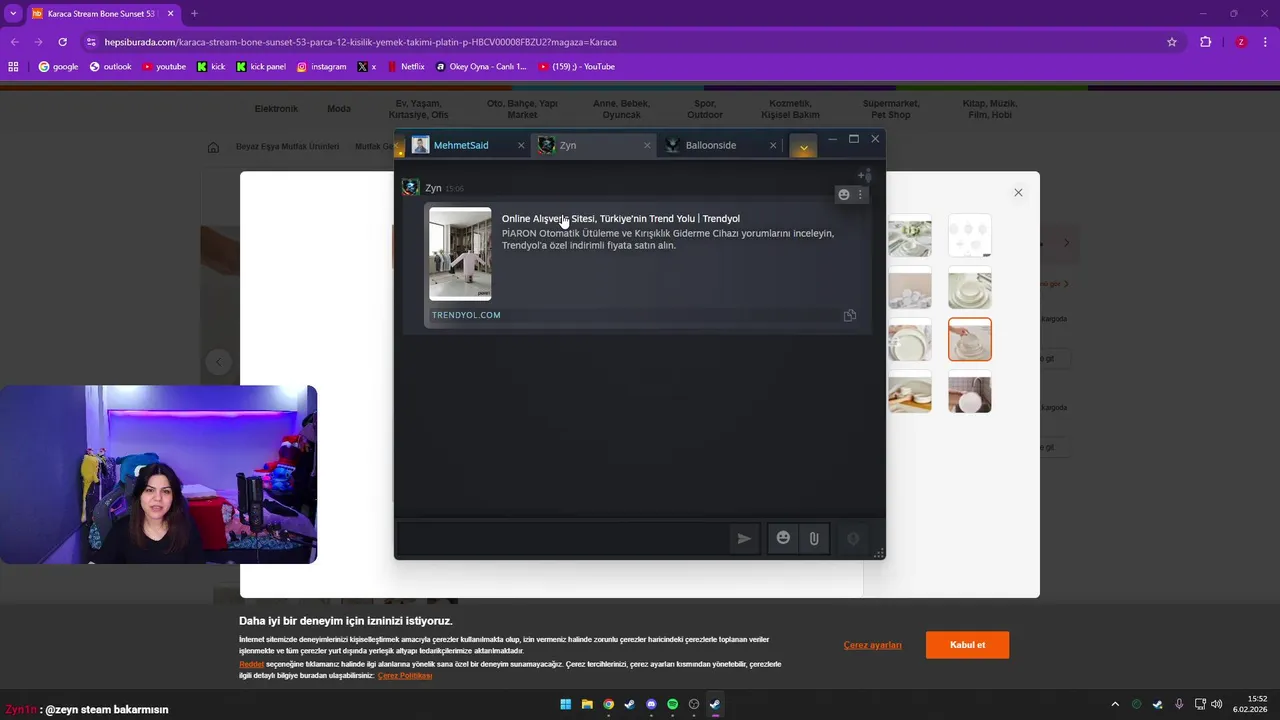1280x720 pixels.
Task: Copy the Trendyol link from preview card
Action: coord(850,315)
